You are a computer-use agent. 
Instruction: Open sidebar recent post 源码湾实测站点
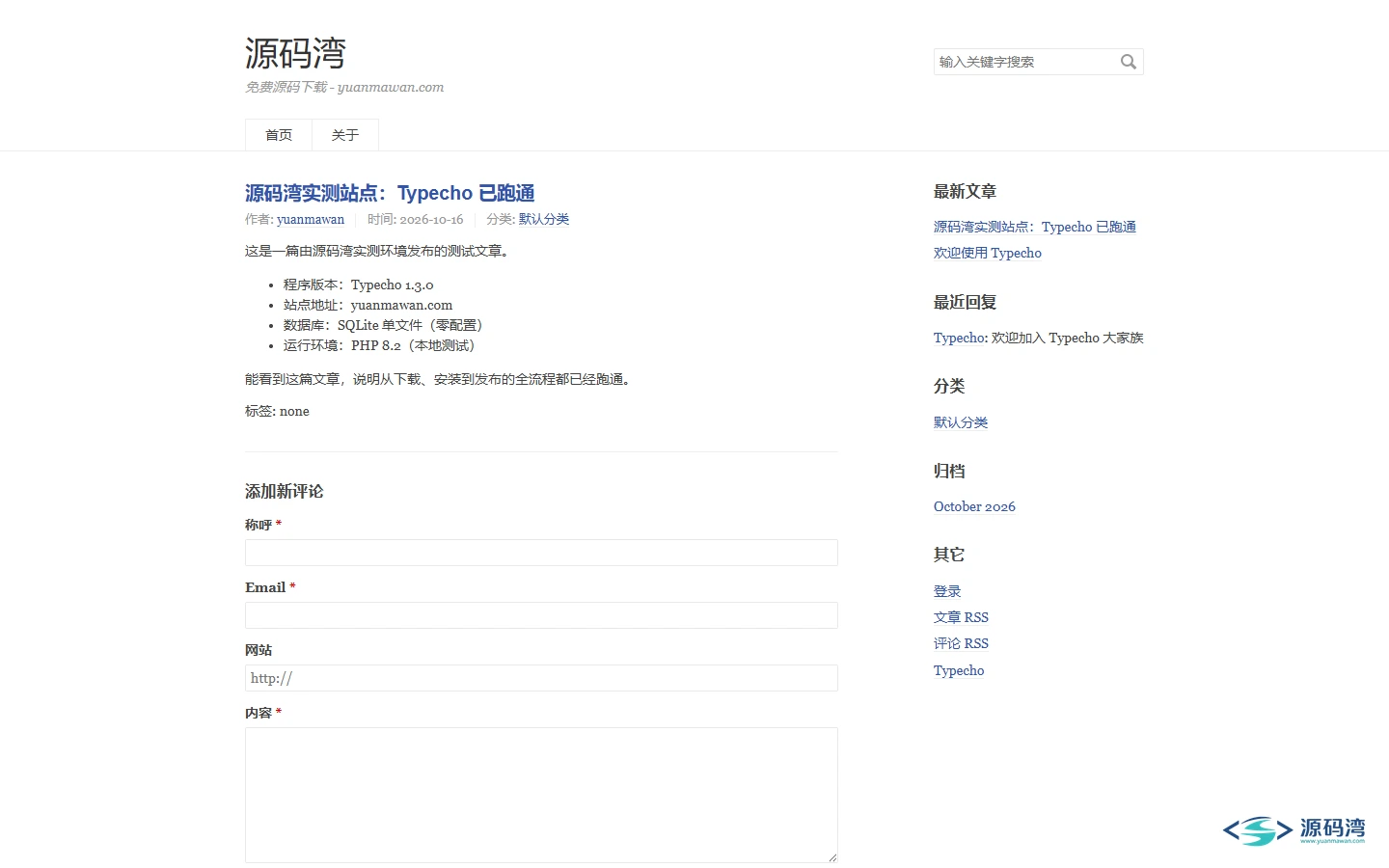pyautogui.click(x=1035, y=227)
